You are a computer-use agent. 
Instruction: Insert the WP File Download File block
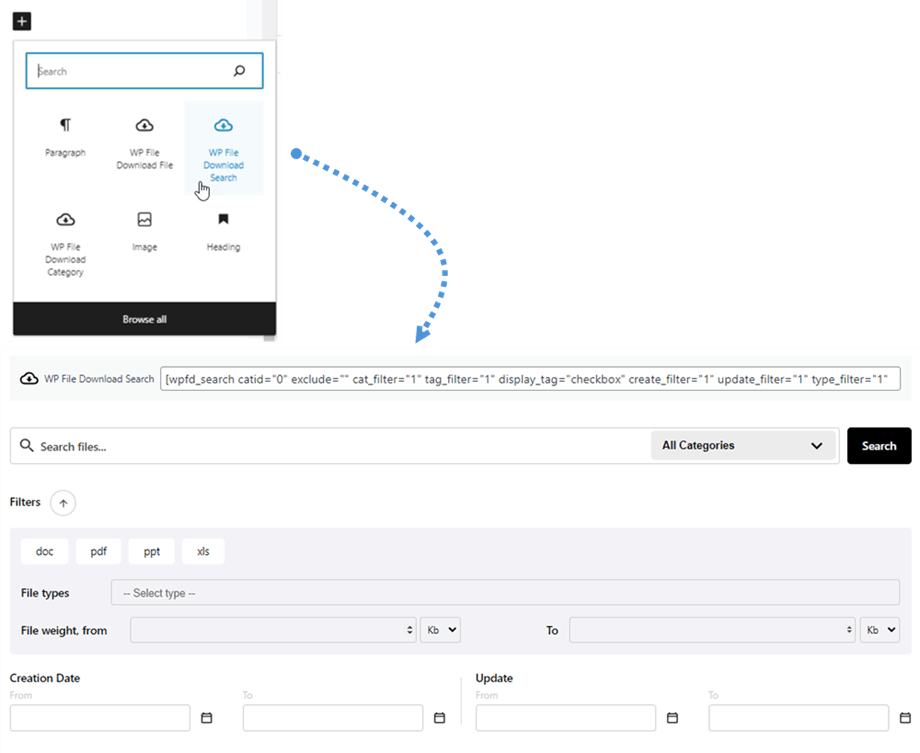point(144,126)
